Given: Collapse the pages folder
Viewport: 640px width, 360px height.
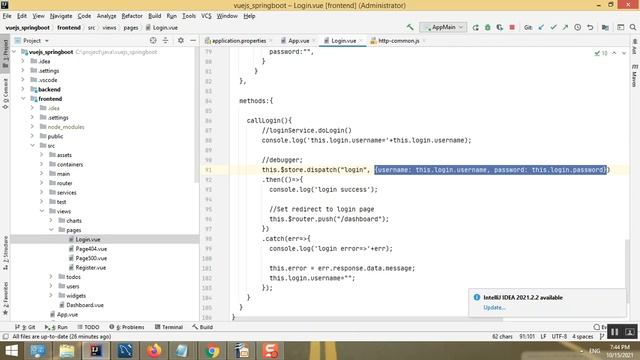Looking at the screenshot, I should point(51,230).
